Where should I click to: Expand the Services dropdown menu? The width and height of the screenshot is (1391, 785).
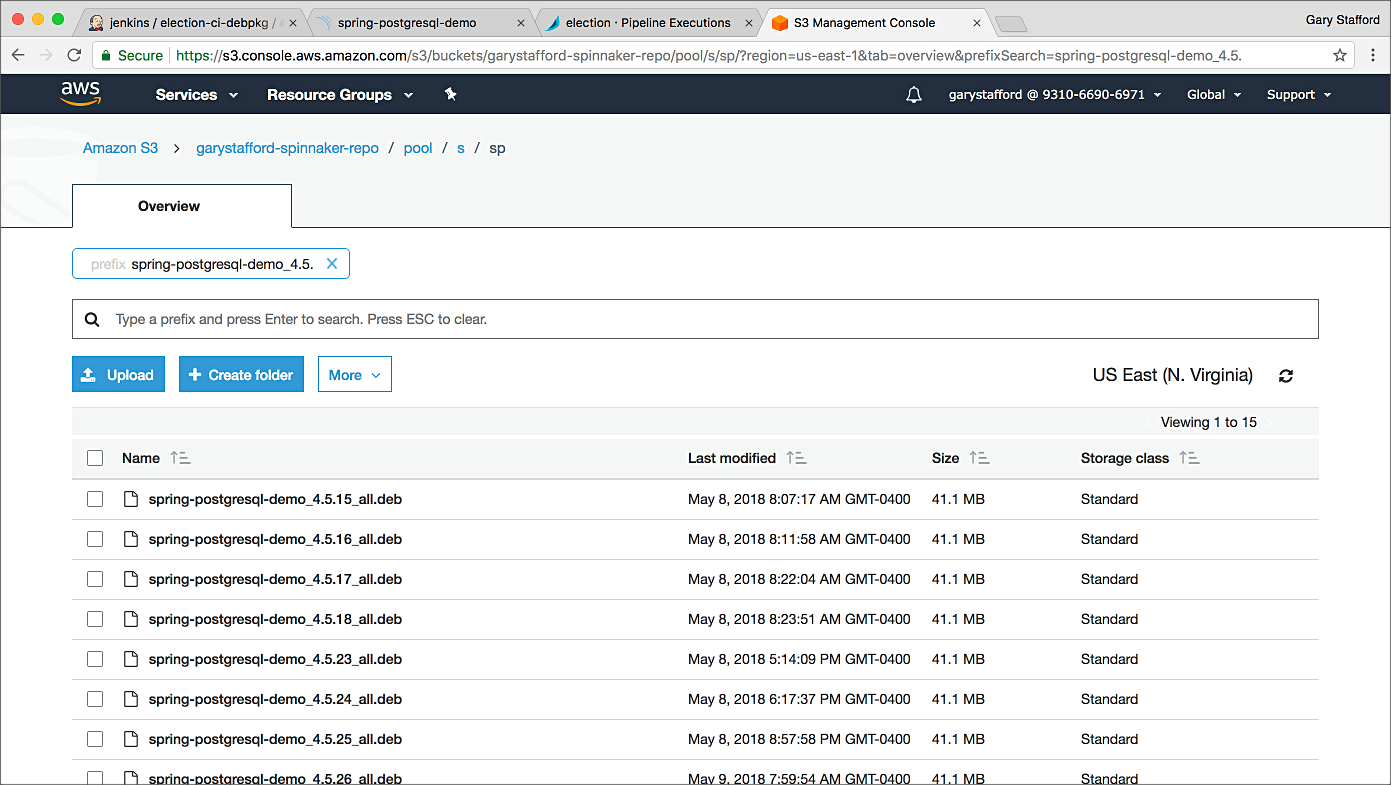coord(196,95)
